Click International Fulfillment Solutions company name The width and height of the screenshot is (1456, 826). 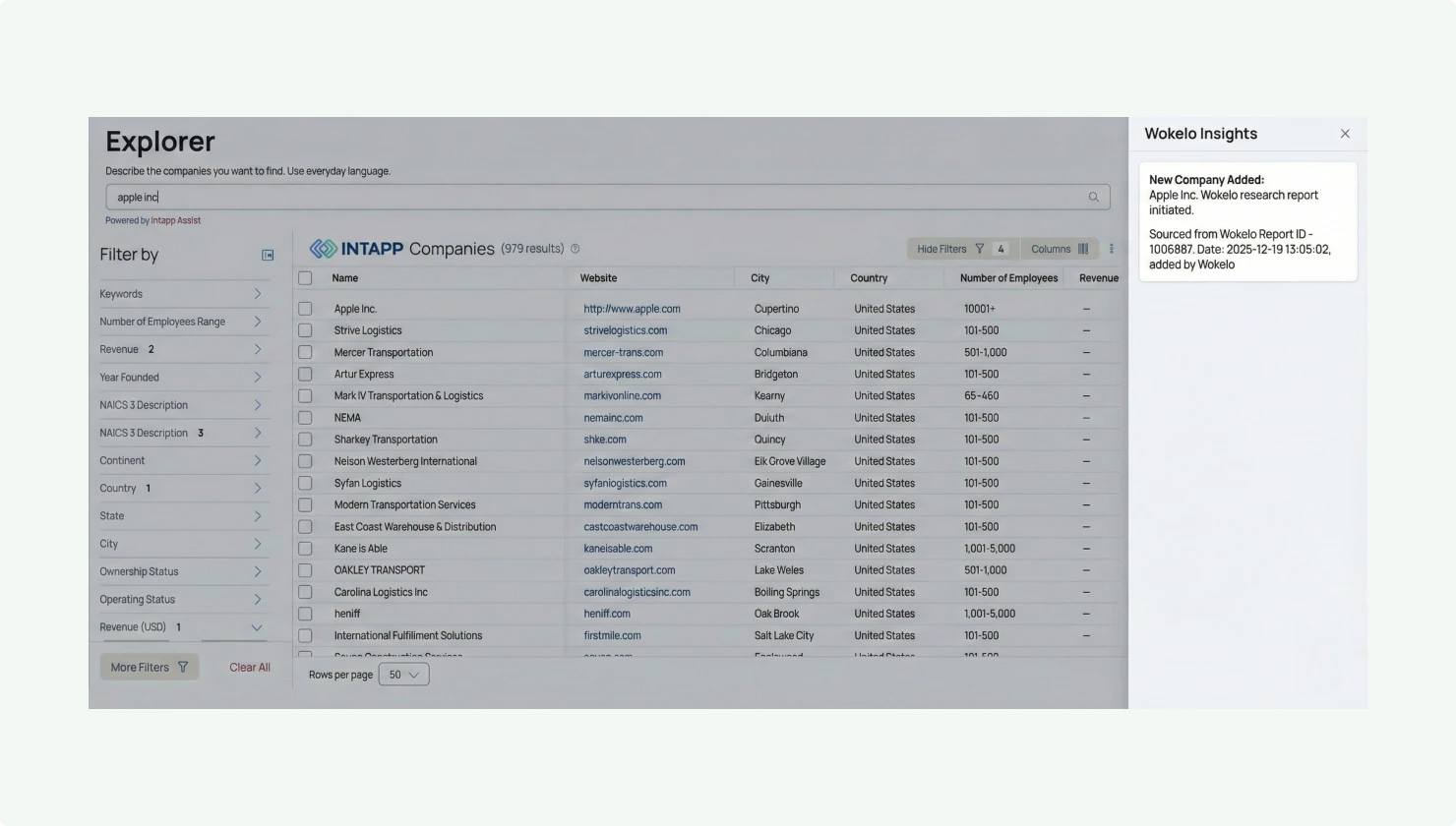[408, 635]
